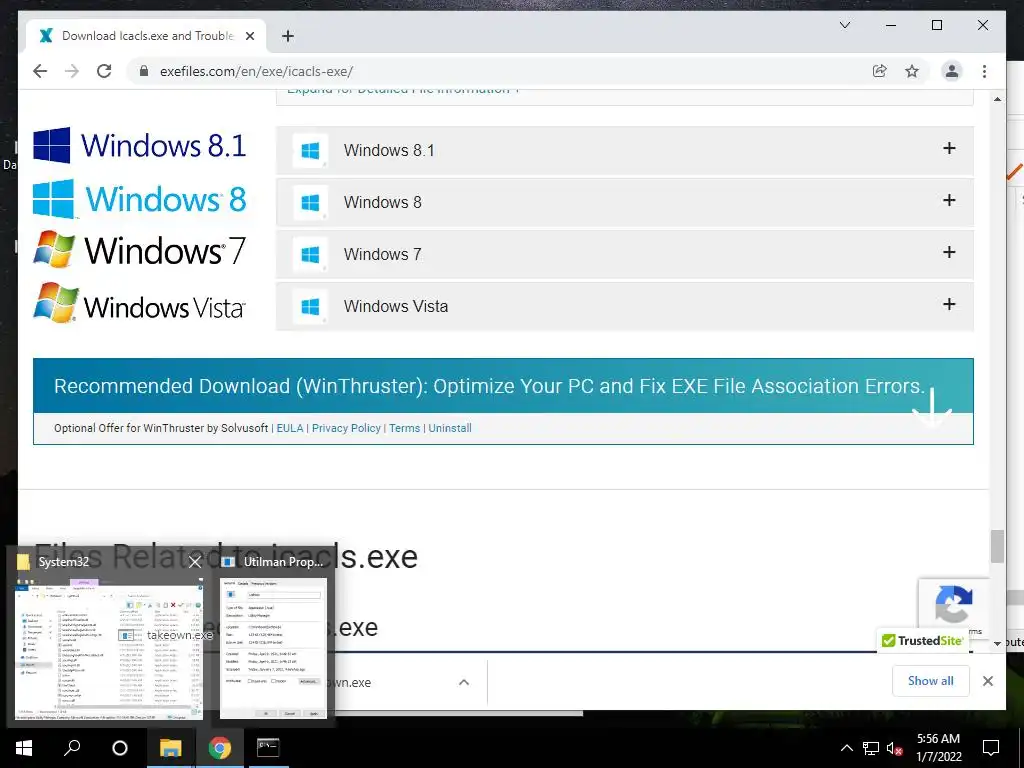Click the address bar URL
This screenshot has height=768, width=1024.
point(257,71)
